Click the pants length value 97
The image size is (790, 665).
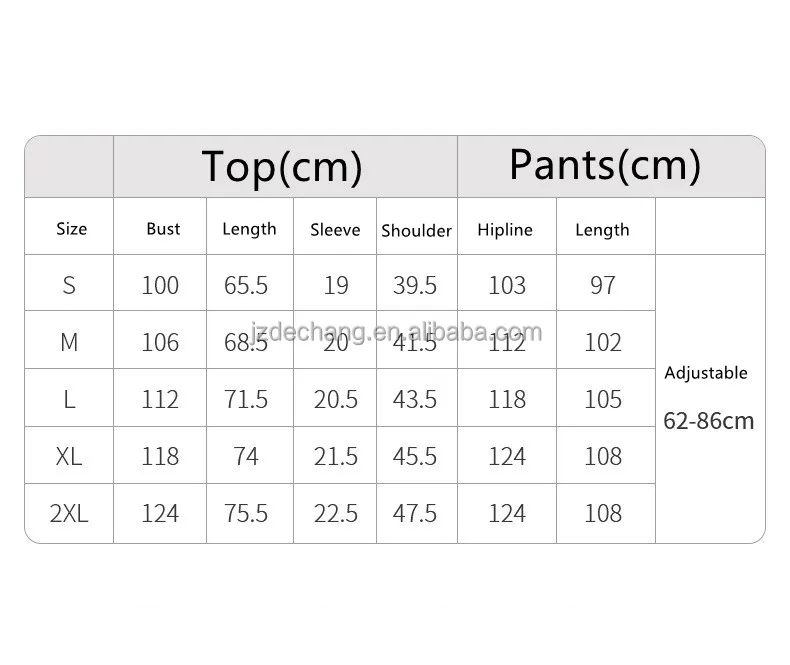603,285
